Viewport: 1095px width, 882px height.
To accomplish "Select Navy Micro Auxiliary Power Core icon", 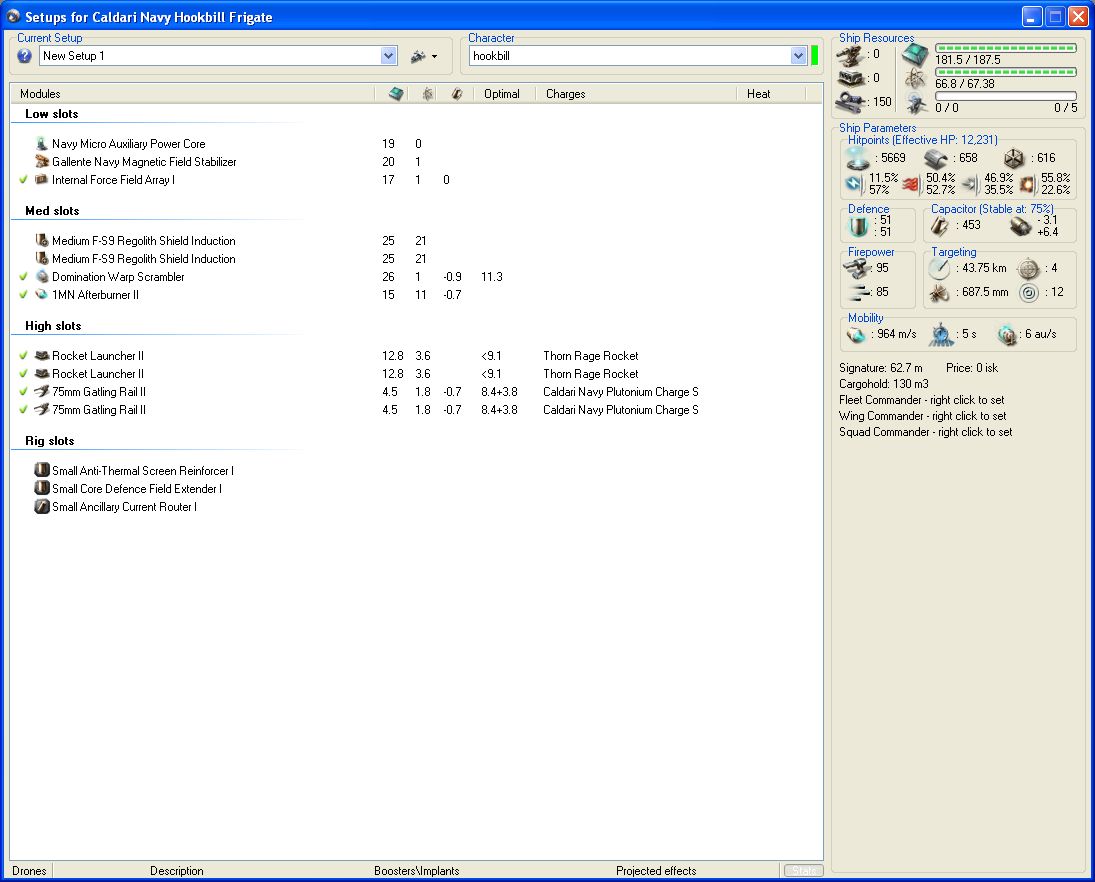I will click(x=42, y=143).
